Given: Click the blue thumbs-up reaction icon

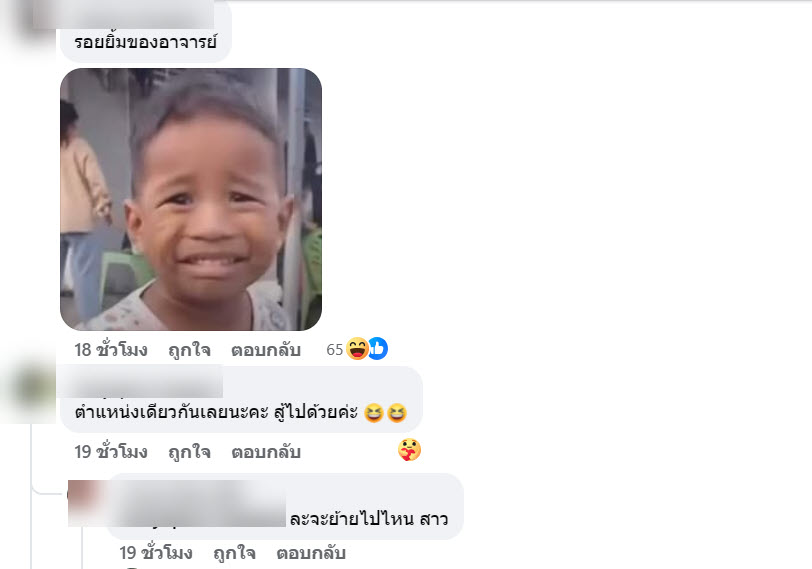Looking at the screenshot, I should coord(379,348).
